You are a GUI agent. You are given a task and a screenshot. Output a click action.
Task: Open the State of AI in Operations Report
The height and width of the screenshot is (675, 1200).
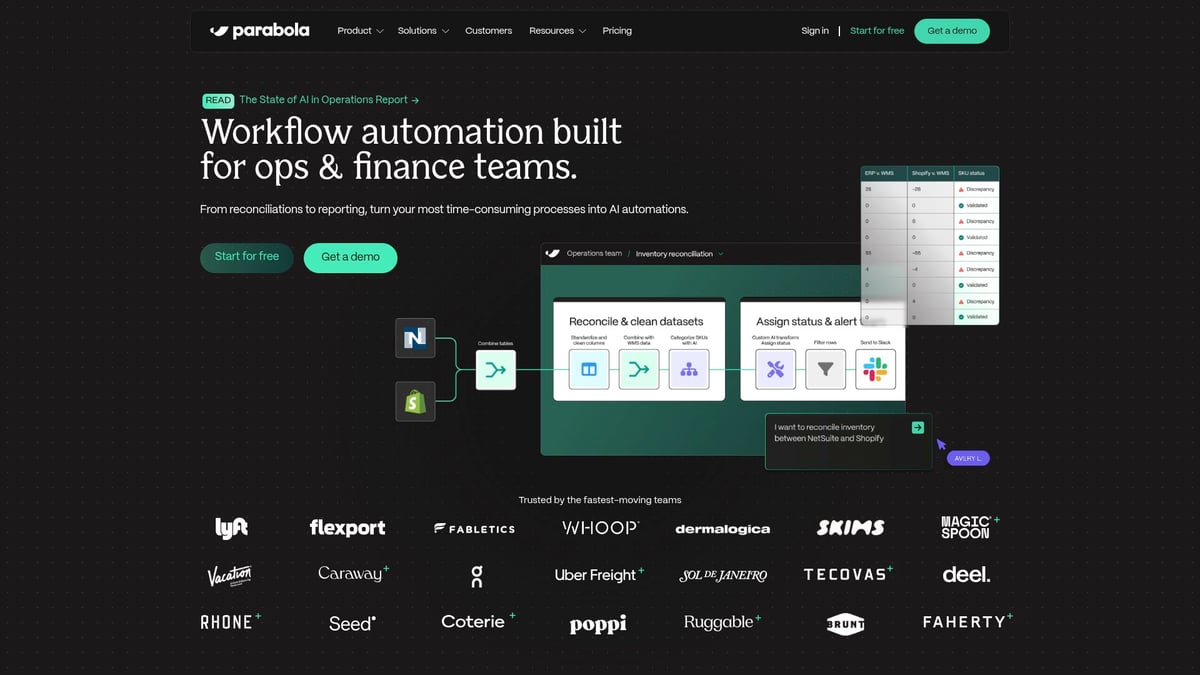click(328, 99)
